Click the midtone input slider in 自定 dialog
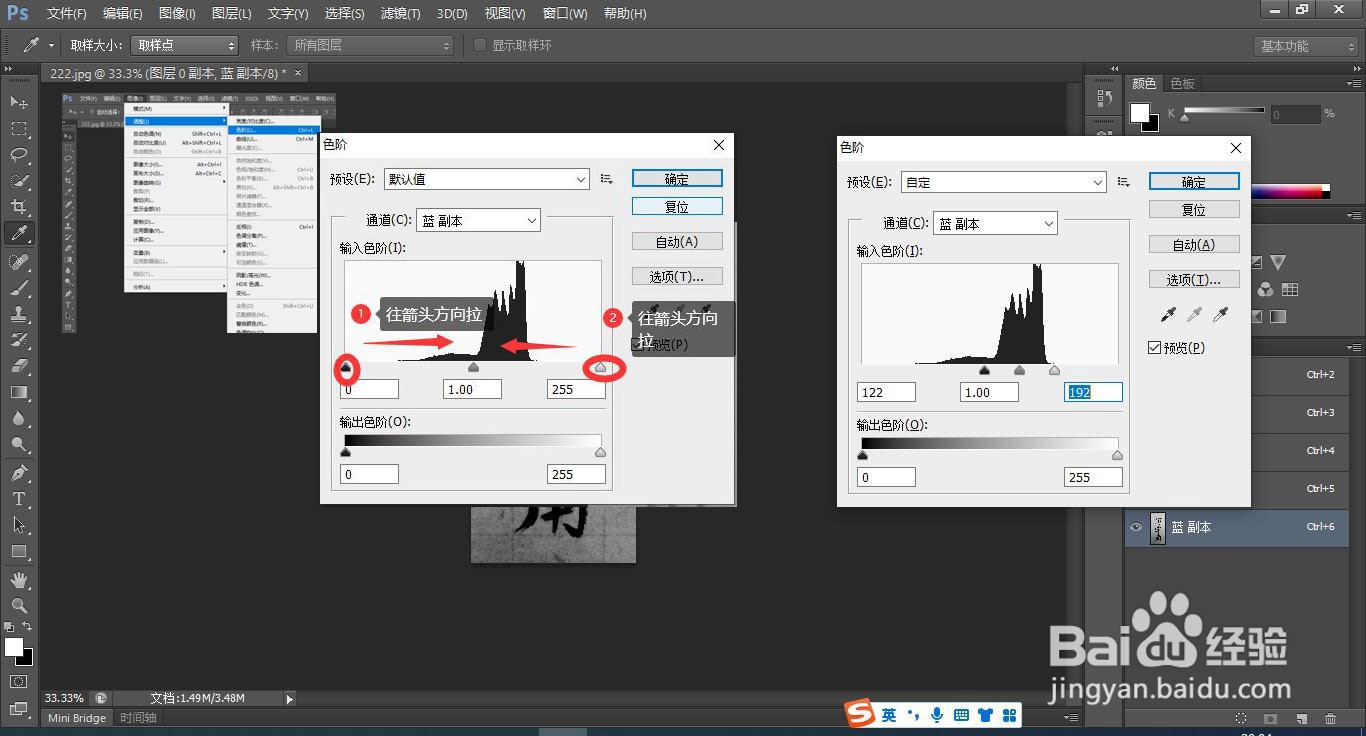This screenshot has height=736, width=1366. (x=1019, y=370)
